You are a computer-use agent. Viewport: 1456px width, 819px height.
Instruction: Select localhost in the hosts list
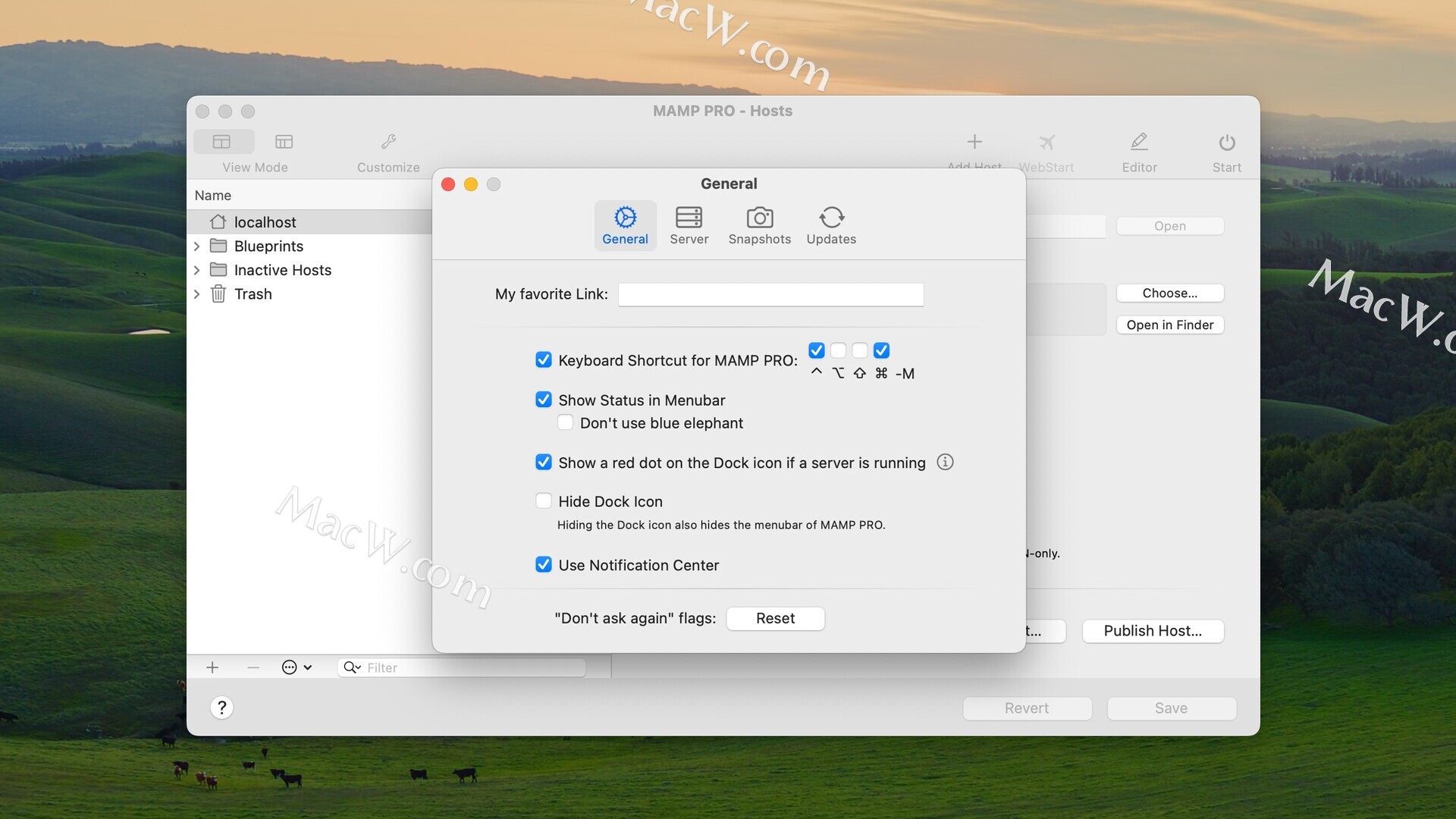(x=309, y=222)
